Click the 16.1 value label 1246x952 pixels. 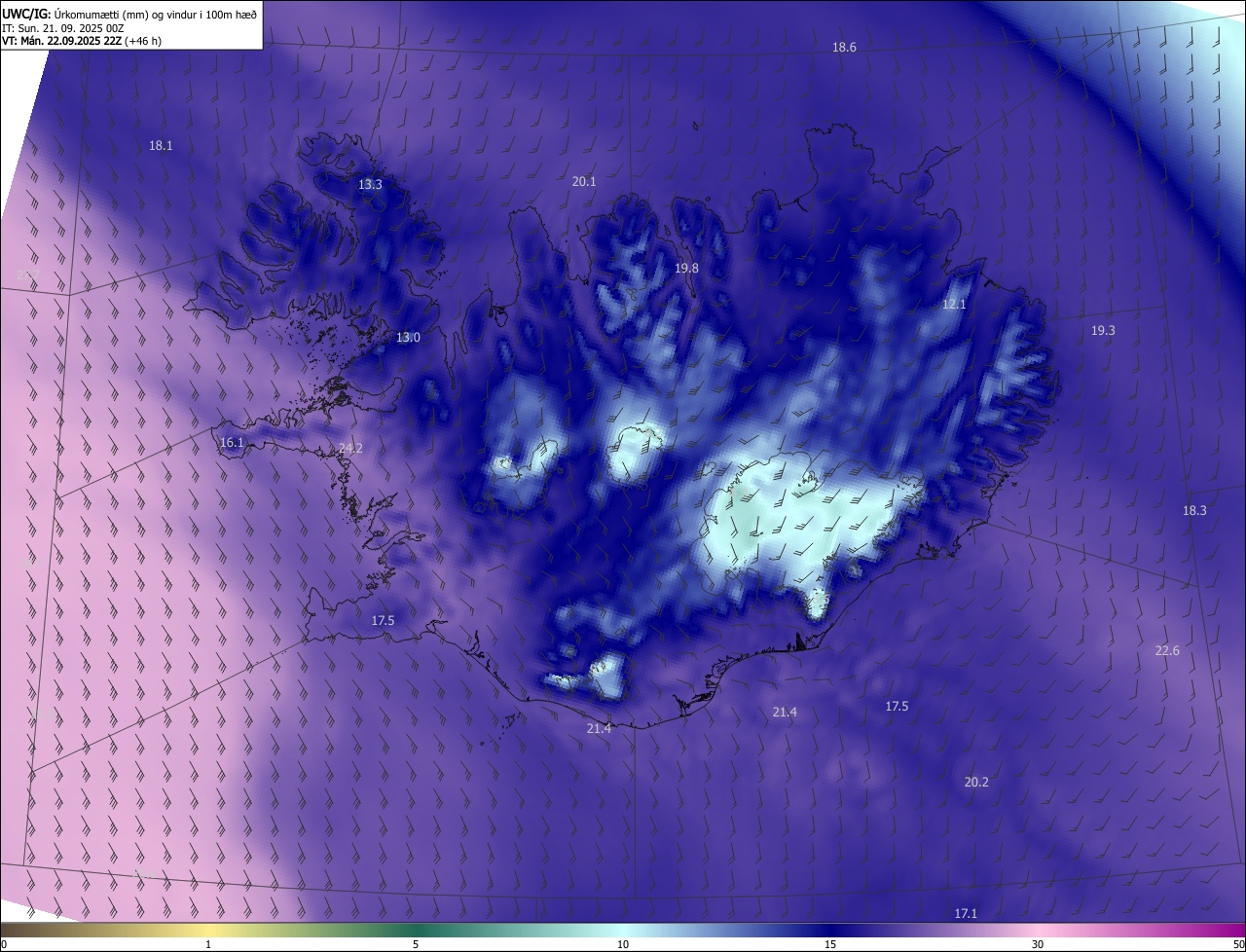[x=232, y=443]
